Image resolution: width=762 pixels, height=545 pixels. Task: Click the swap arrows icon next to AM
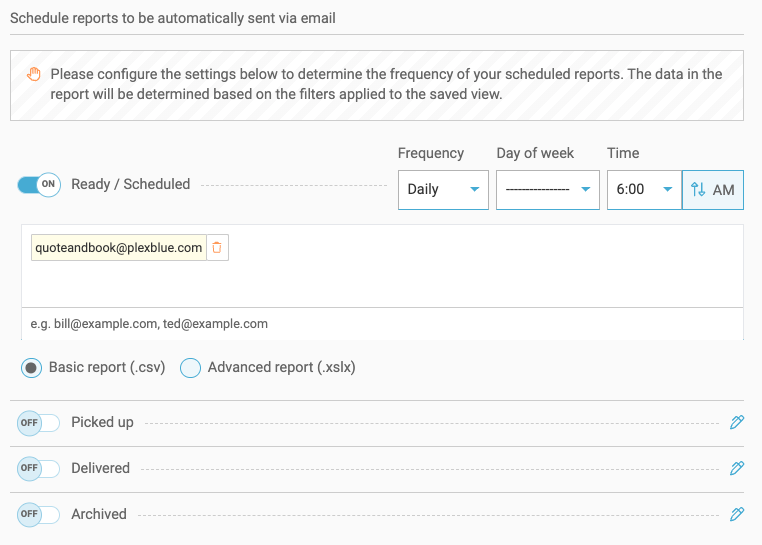click(x=698, y=190)
